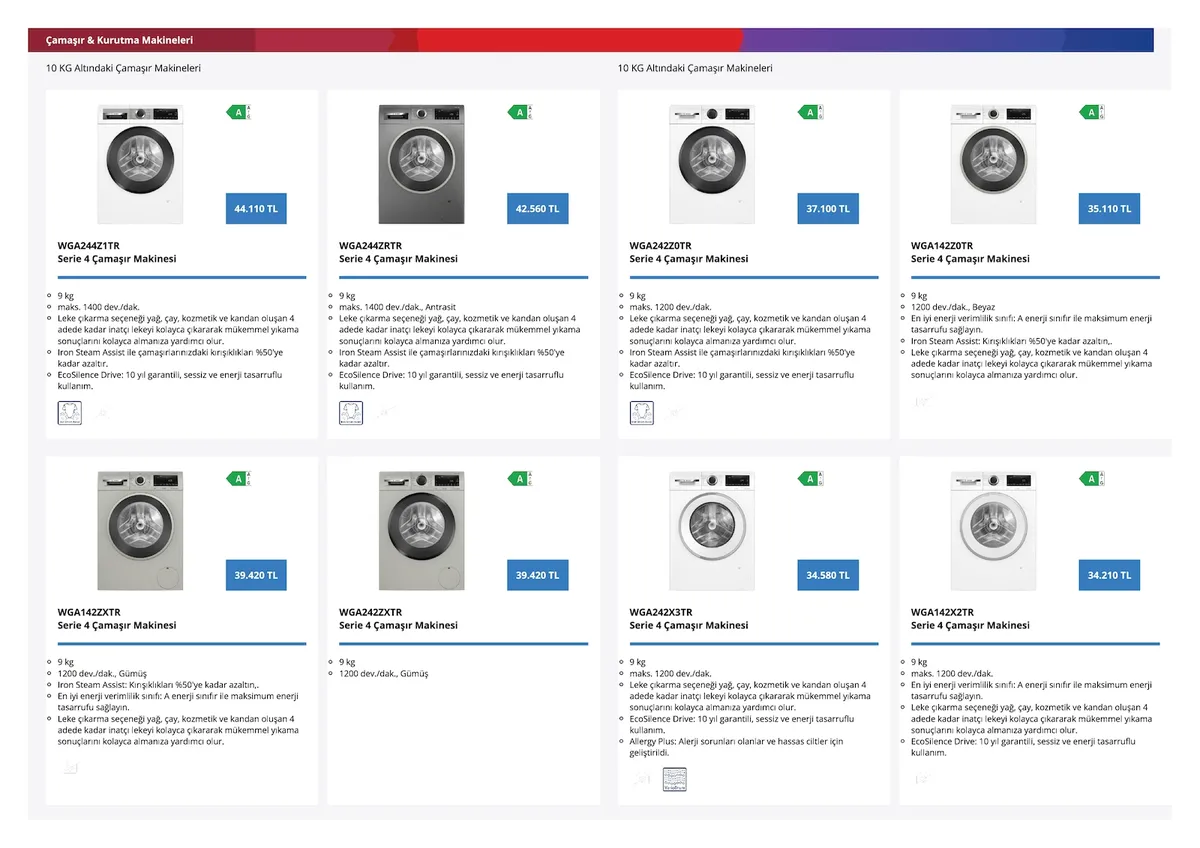Click the shirt feature icon under WGA244ZRTR
The width and height of the screenshot is (1200, 848).
point(351,413)
